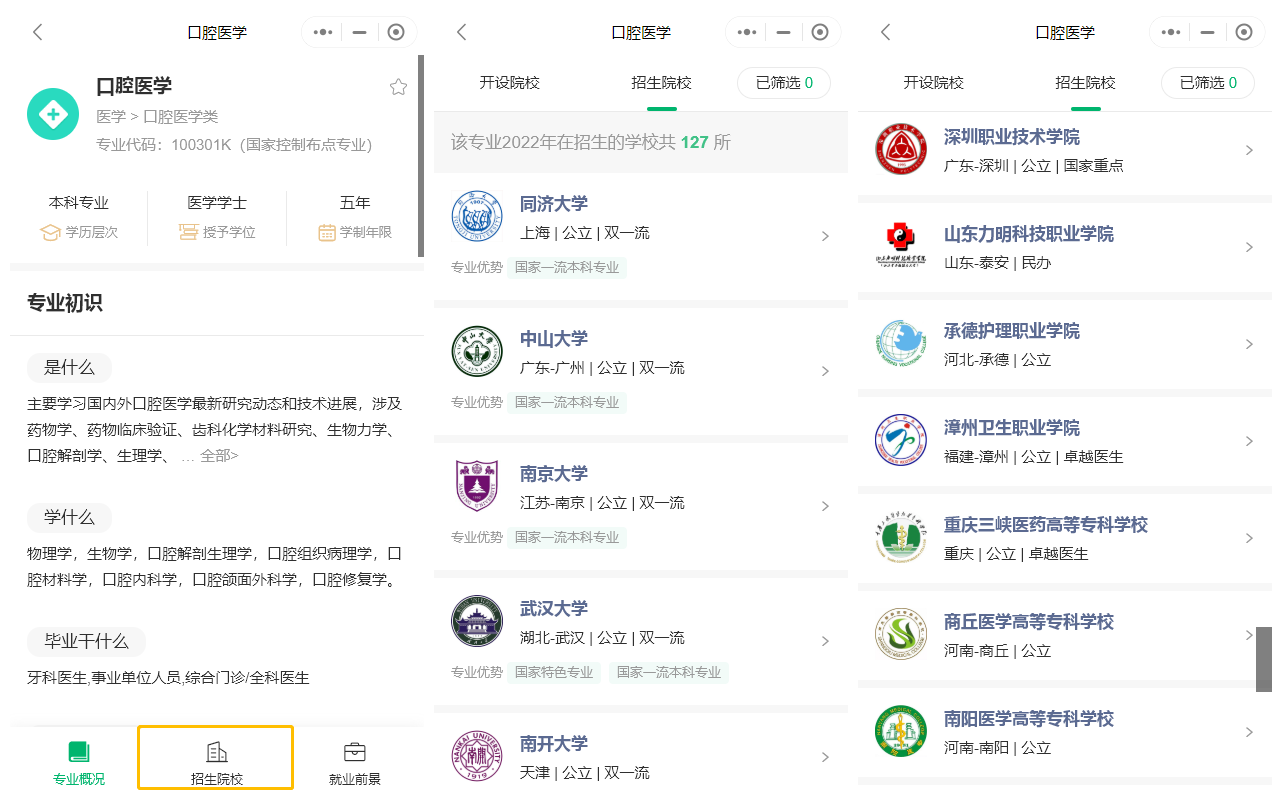Click 学历层次 graduation cap icon
The height and width of the screenshot is (800, 1282).
50,233
